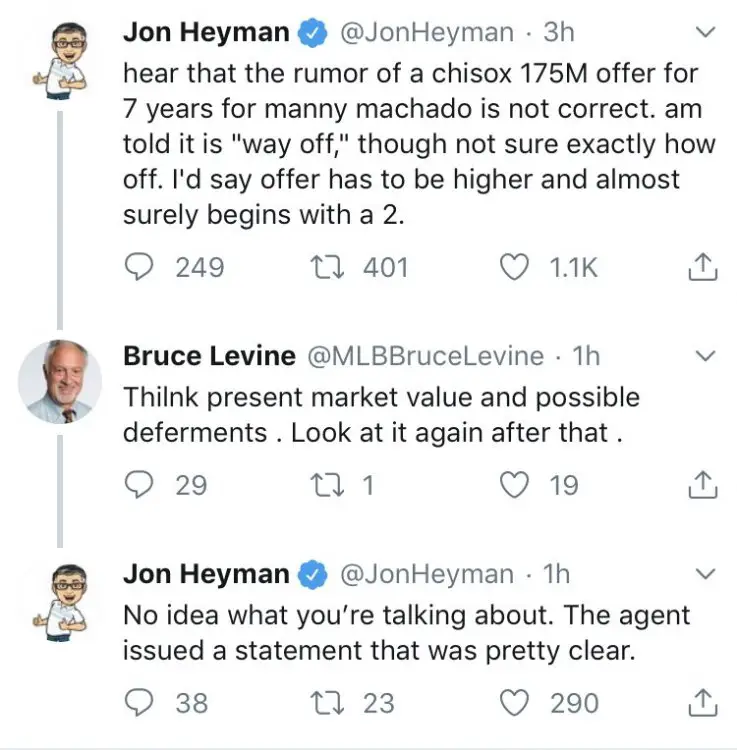Expand more options on last Heyman tweet
This screenshot has width=737, height=750.
[x=705, y=574]
